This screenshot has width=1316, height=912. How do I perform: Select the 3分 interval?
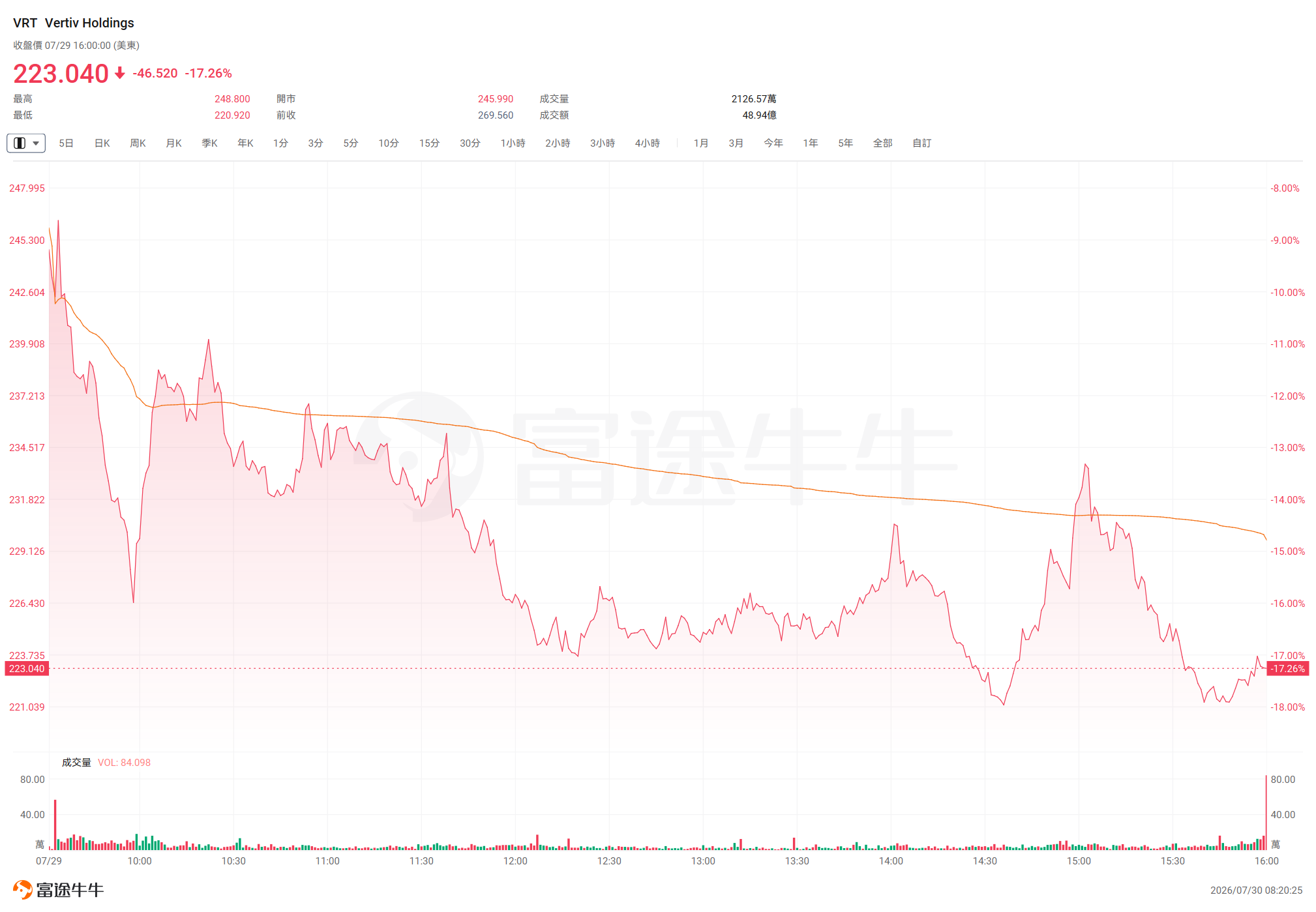coord(316,143)
